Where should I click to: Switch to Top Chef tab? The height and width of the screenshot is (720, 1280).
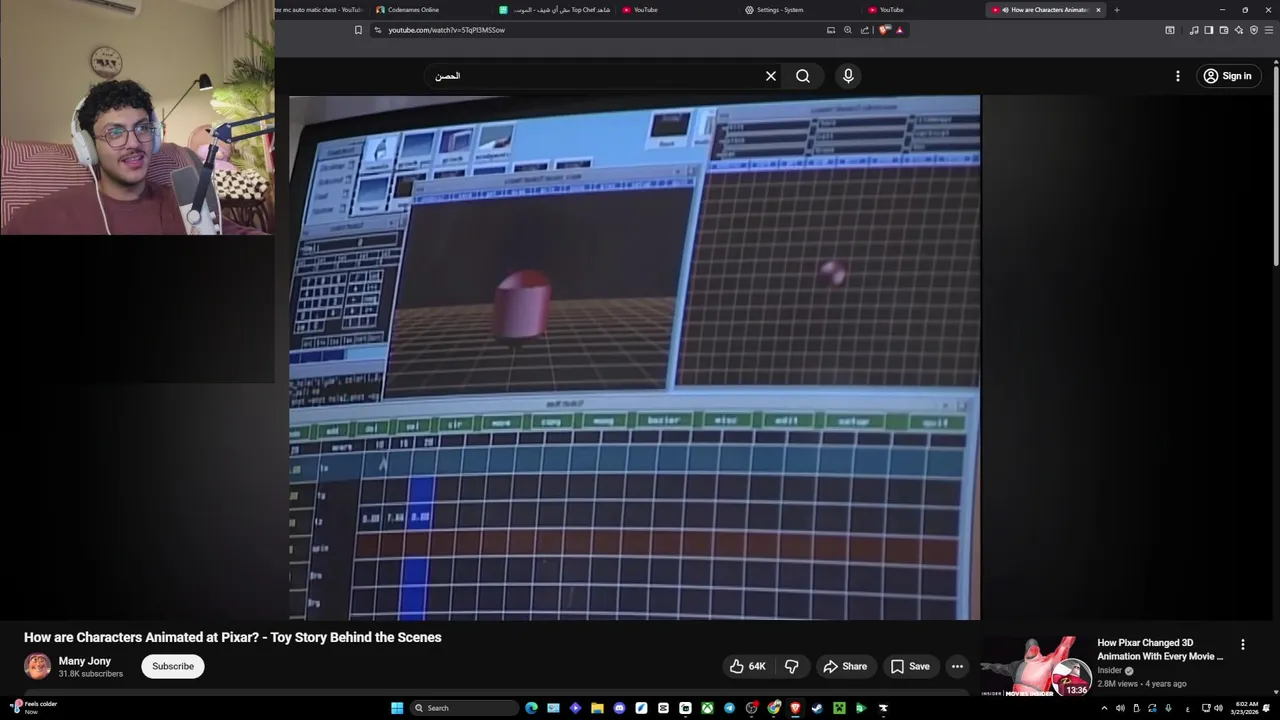(555, 10)
